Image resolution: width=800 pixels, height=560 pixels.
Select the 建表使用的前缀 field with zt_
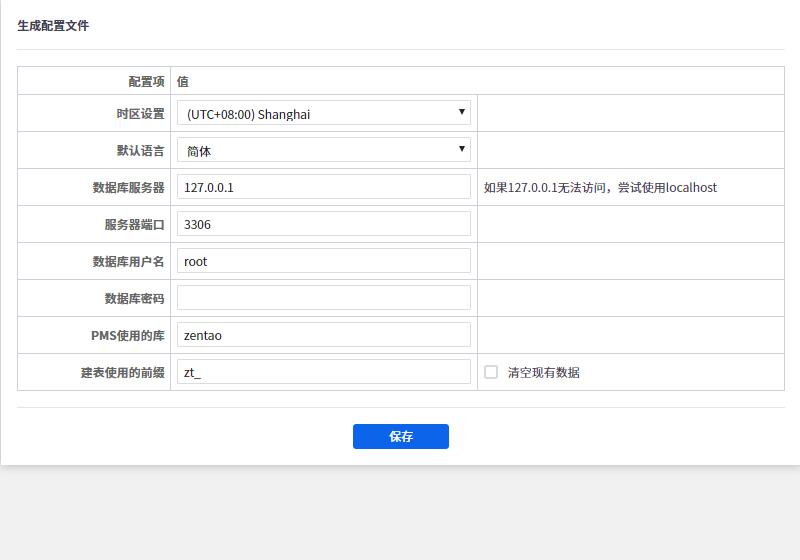click(x=323, y=372)
